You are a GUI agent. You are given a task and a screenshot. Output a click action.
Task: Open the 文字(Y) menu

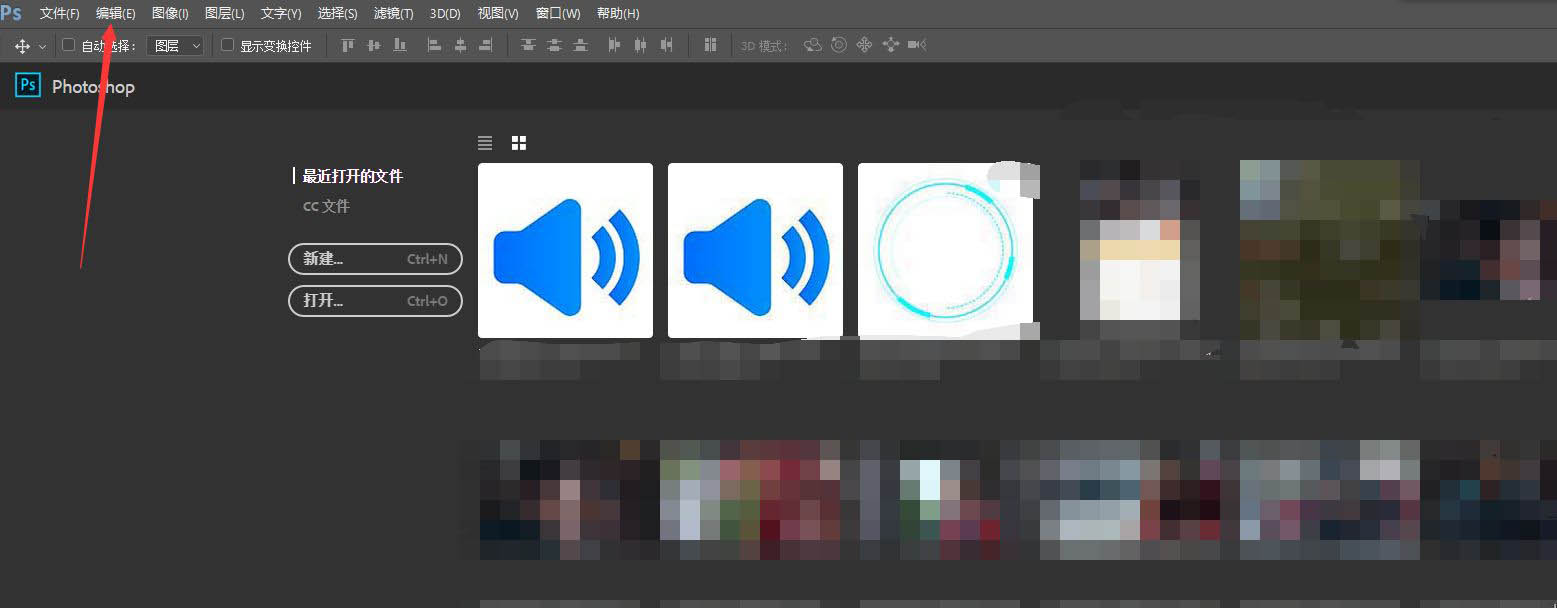(x=281, y=13)
